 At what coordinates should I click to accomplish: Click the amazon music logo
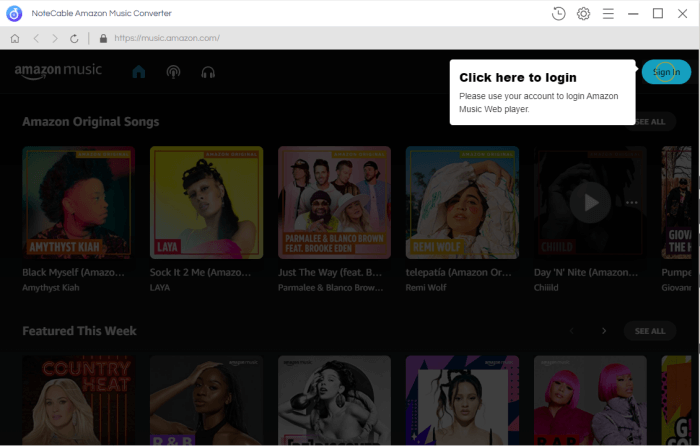(58, 71)
